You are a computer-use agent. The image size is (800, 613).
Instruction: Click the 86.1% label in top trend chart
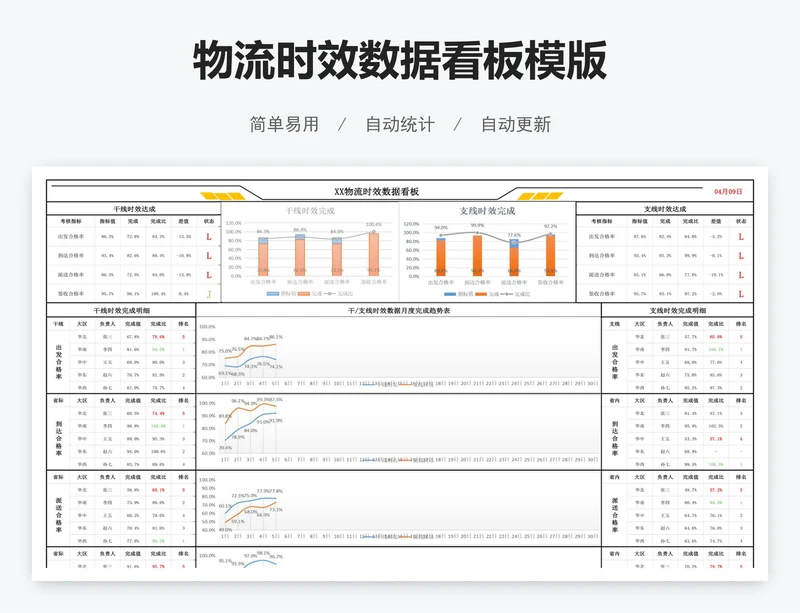[276, 337]
